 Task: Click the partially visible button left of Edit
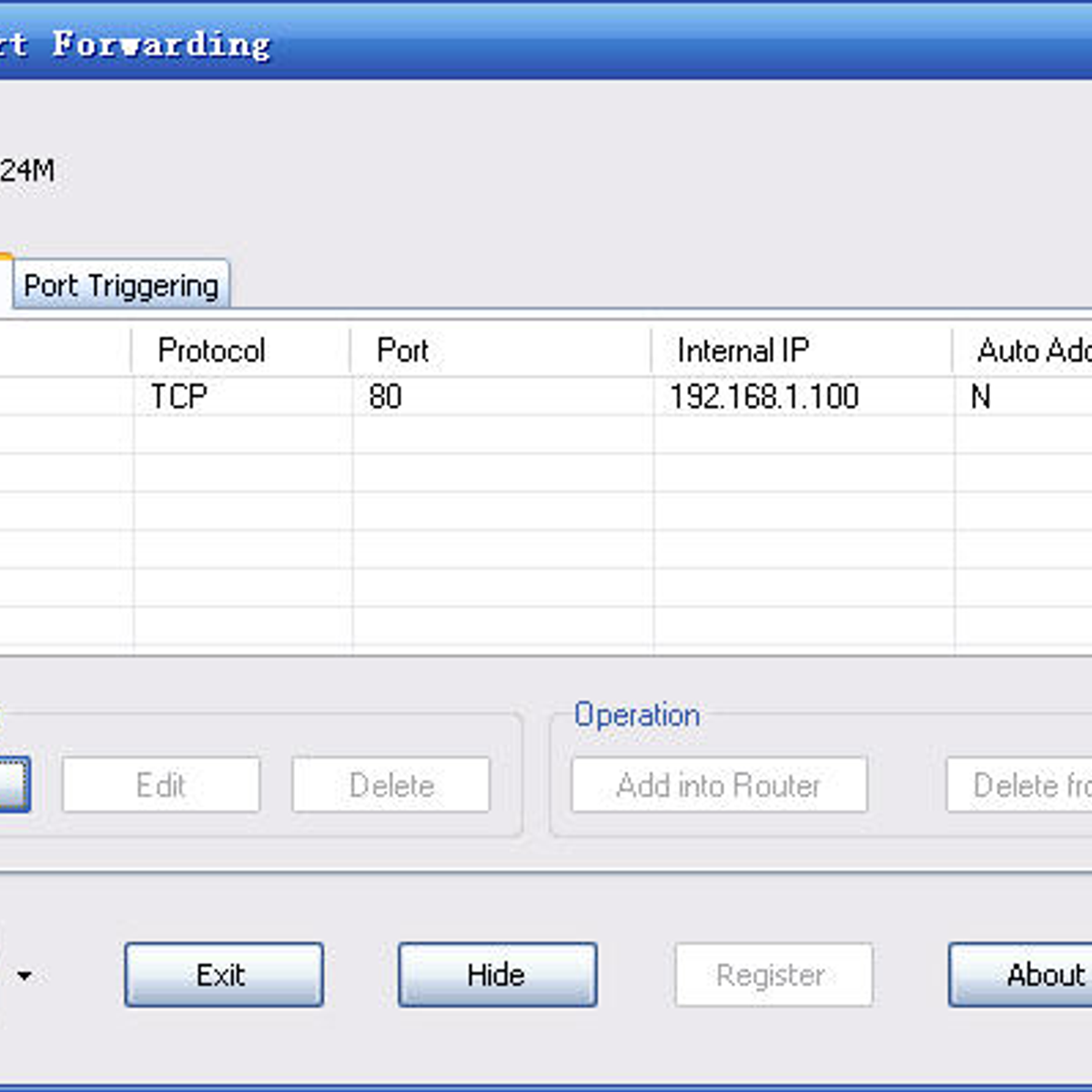click(14, 784)
